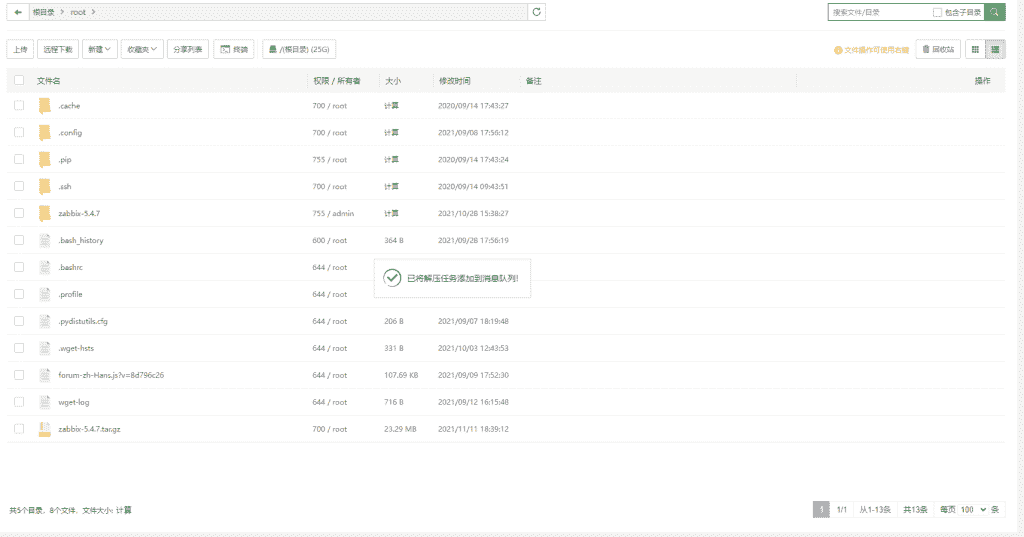Image resolution: width=1024 pixels, height=537 pixels.
Task: Toggle the select-all checkbox in the header
Action: coord(19,80)
